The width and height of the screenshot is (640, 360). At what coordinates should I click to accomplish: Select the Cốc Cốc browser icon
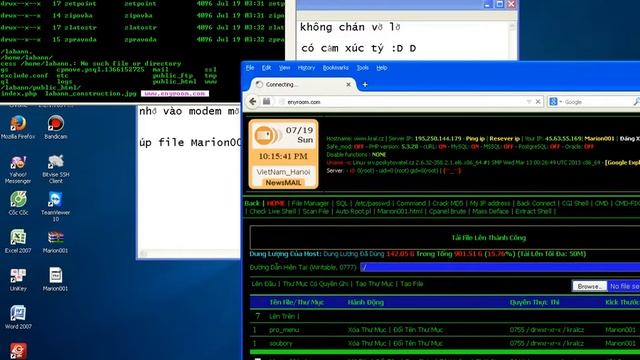click(18, 203)
